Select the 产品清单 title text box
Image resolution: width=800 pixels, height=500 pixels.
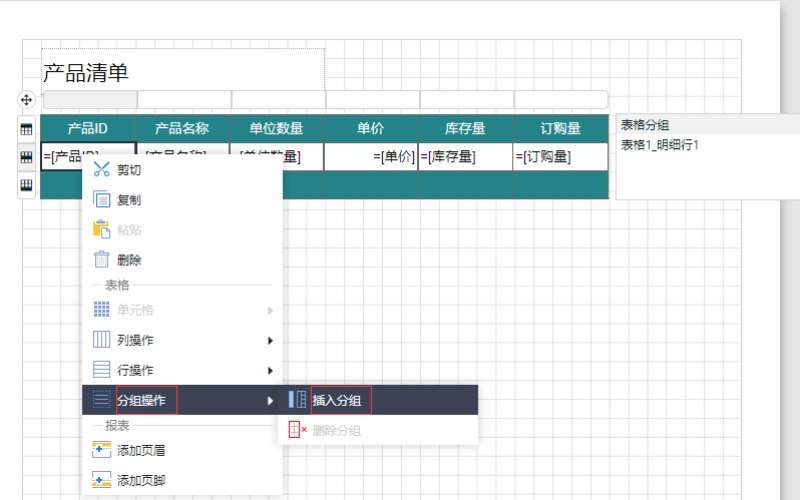(183, 69)
